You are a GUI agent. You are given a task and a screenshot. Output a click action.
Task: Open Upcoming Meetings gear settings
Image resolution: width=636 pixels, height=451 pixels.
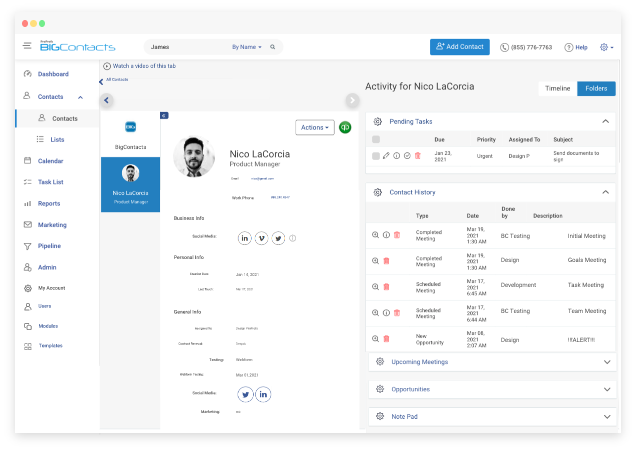(380, 361)
